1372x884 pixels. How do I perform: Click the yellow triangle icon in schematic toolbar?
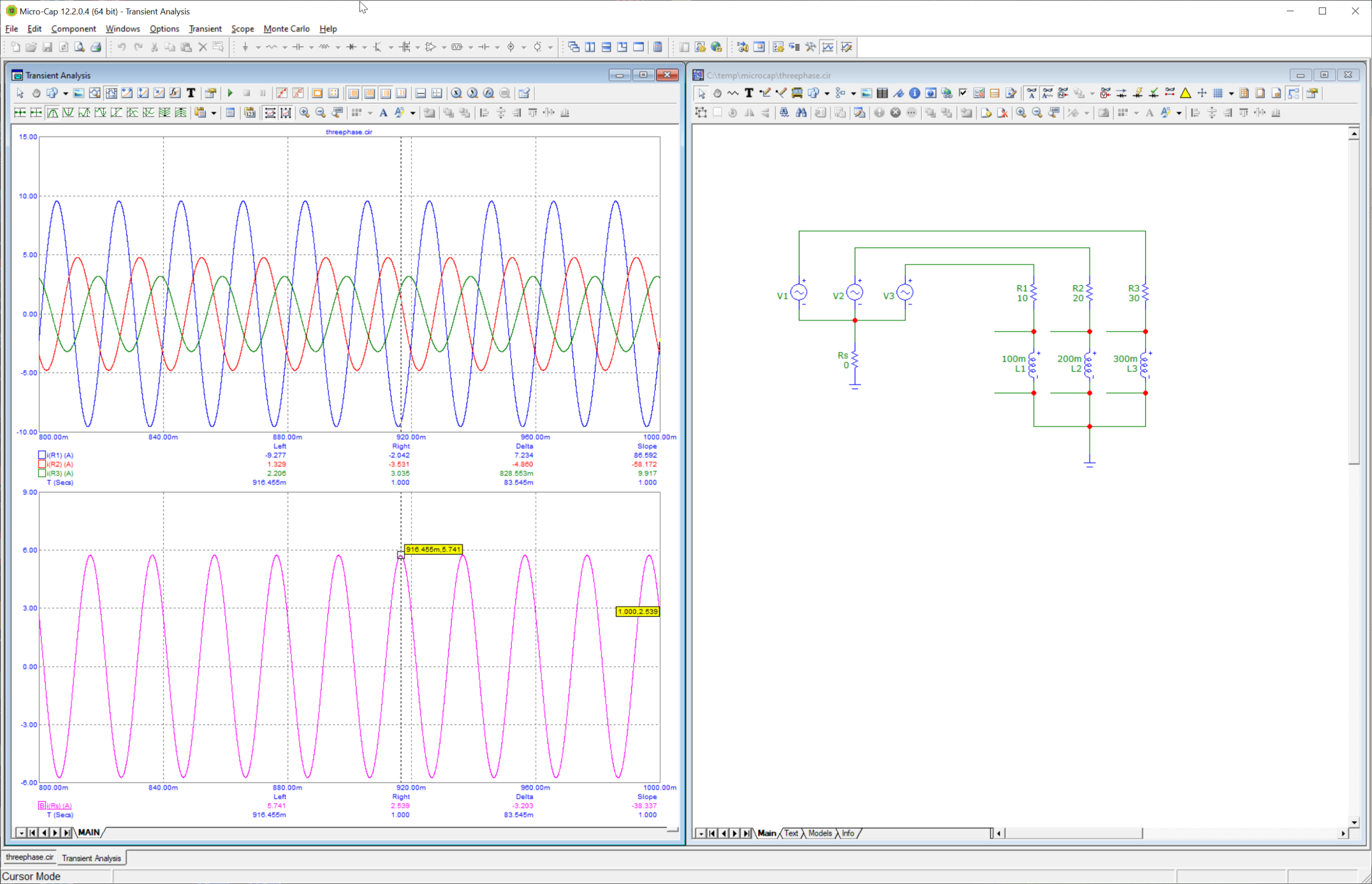pyautogui.click(x=1185, y=93)
